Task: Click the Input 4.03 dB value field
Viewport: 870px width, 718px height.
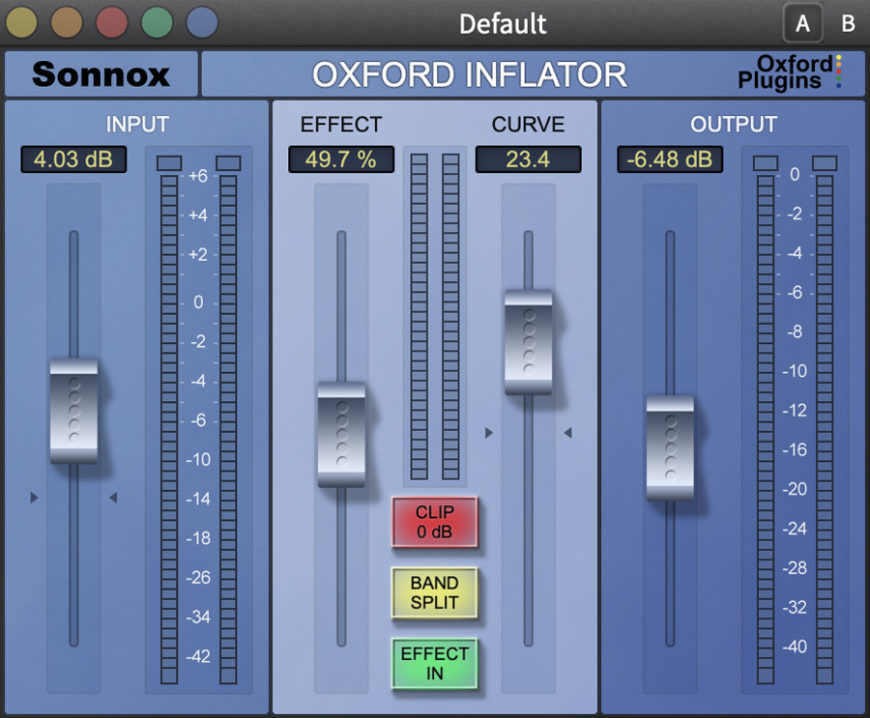Action: (x=73, y=159)
